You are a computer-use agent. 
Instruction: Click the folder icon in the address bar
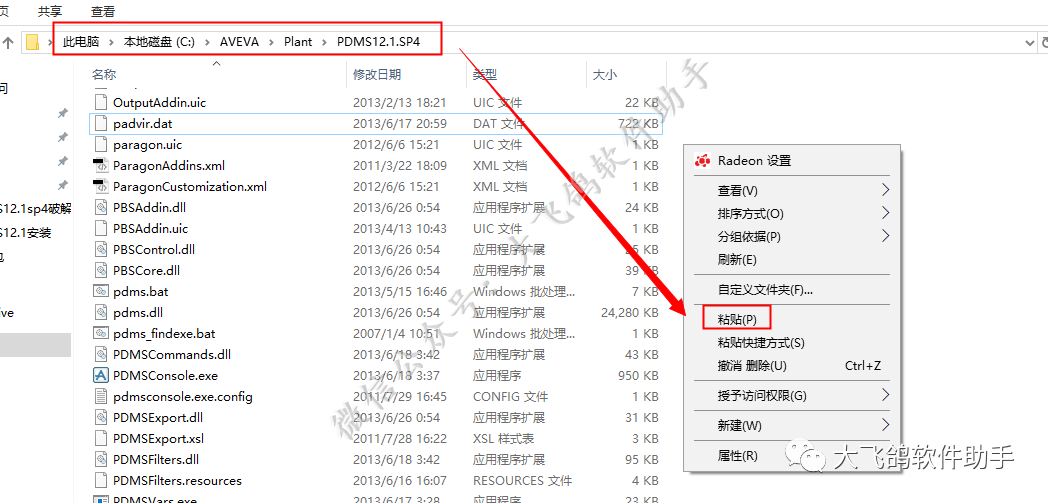(33, 43)
